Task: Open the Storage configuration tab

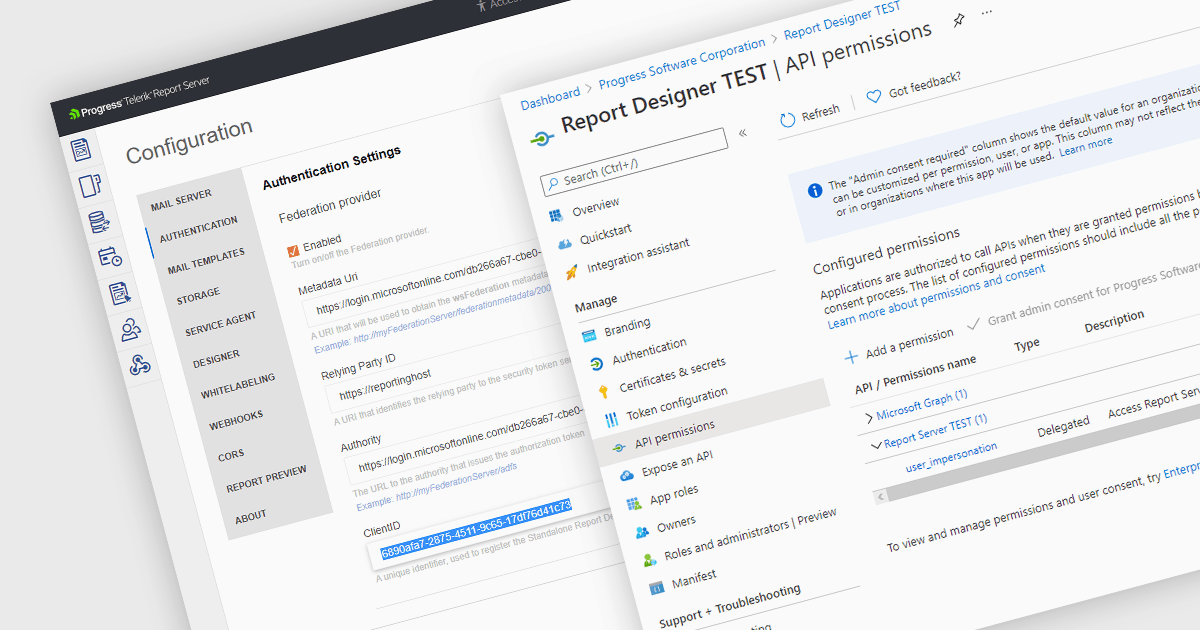Action: tap(198, 296)
